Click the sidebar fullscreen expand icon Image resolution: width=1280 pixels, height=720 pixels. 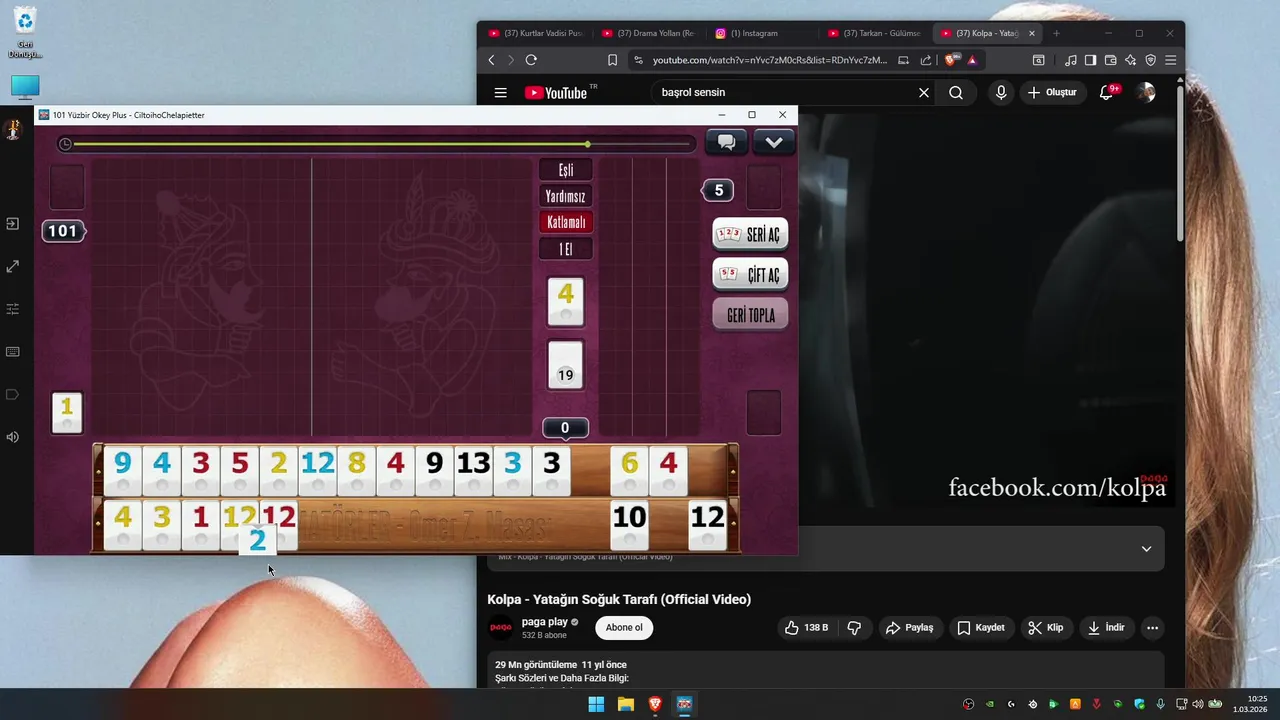click(x=12, y=267)
